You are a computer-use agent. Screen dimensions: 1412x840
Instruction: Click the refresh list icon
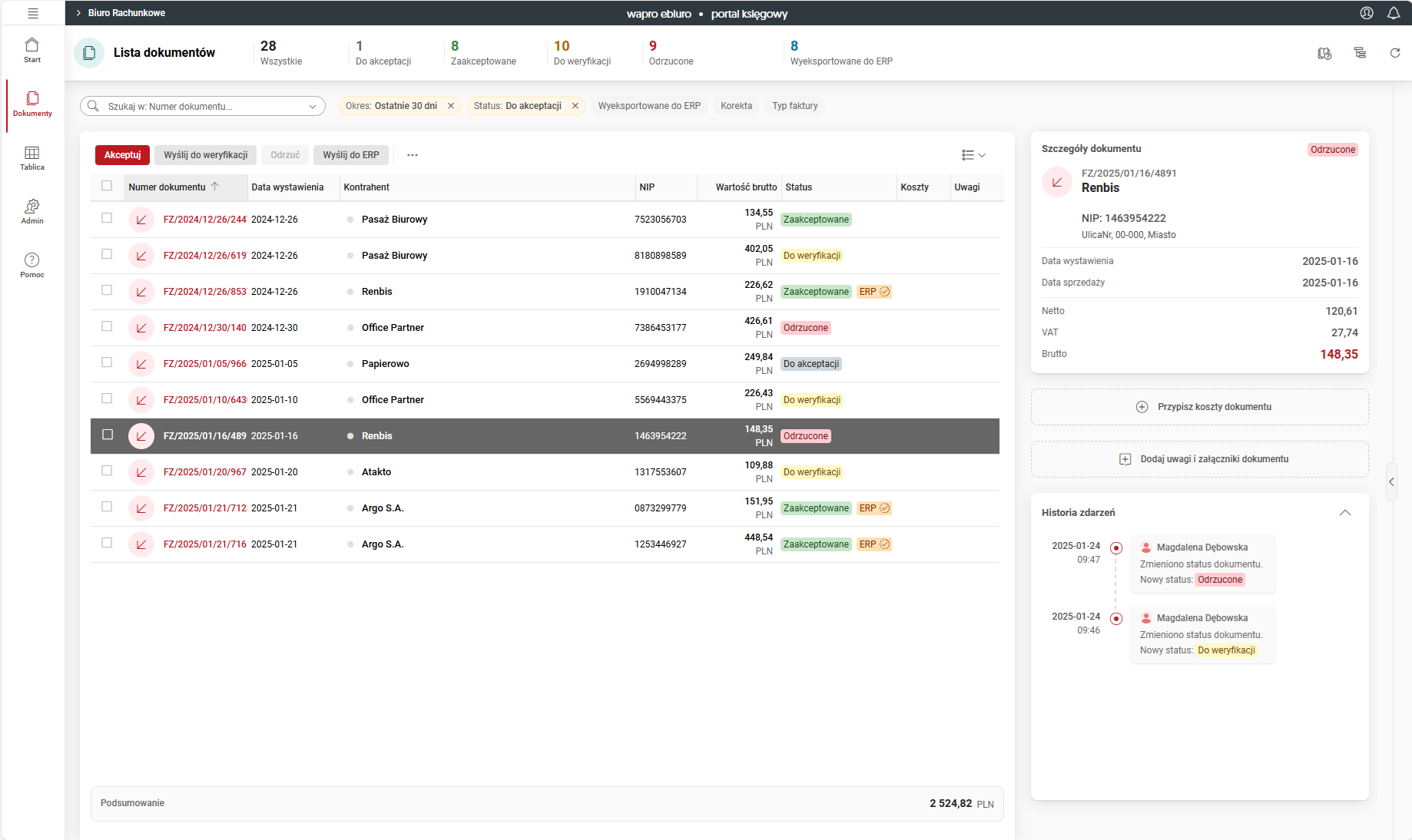(x=1395, y=53)
